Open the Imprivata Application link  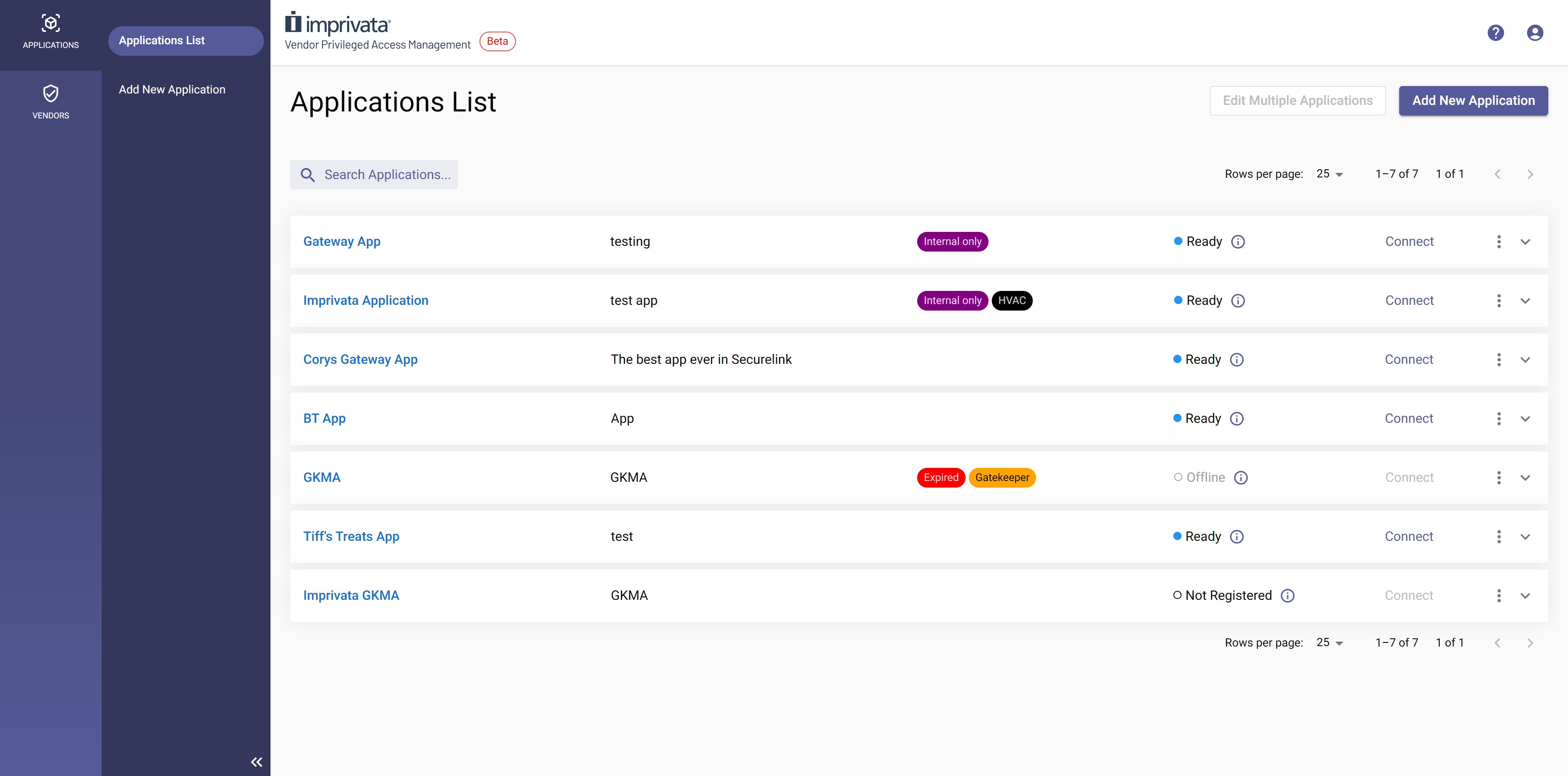coord(366,301)
